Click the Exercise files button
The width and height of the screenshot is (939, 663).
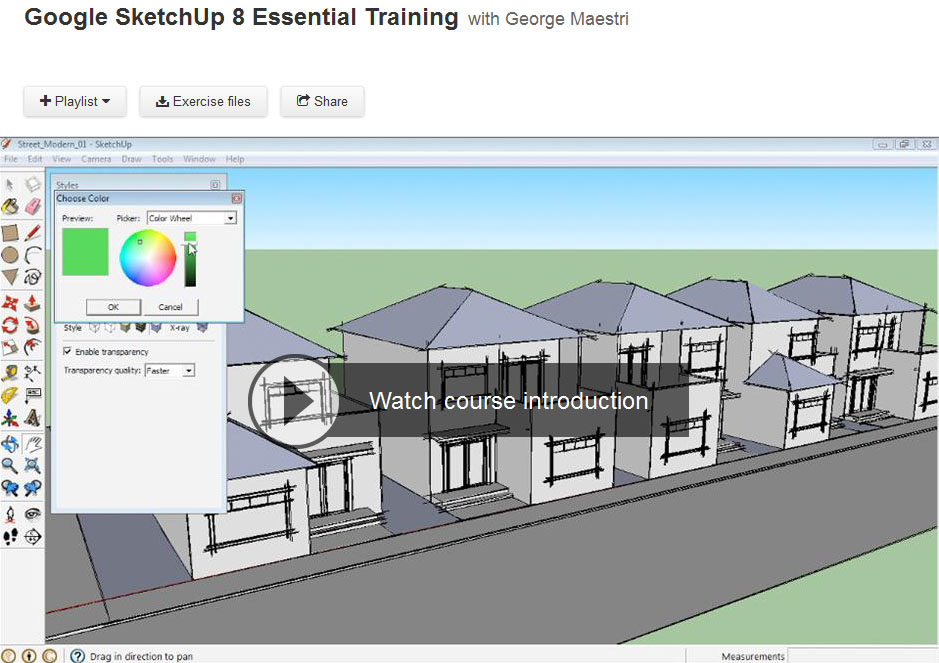[204, 101]
